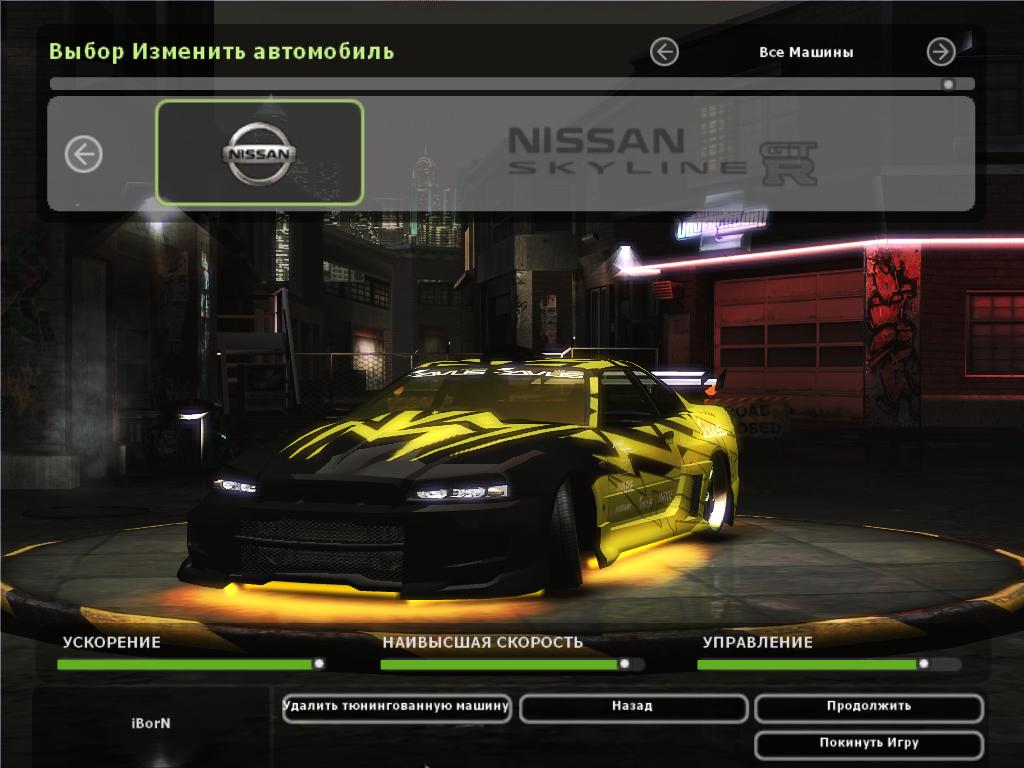Click the Управление stat bar
Viewport: 1024px width, 768px height.
(x=829, y=664)
